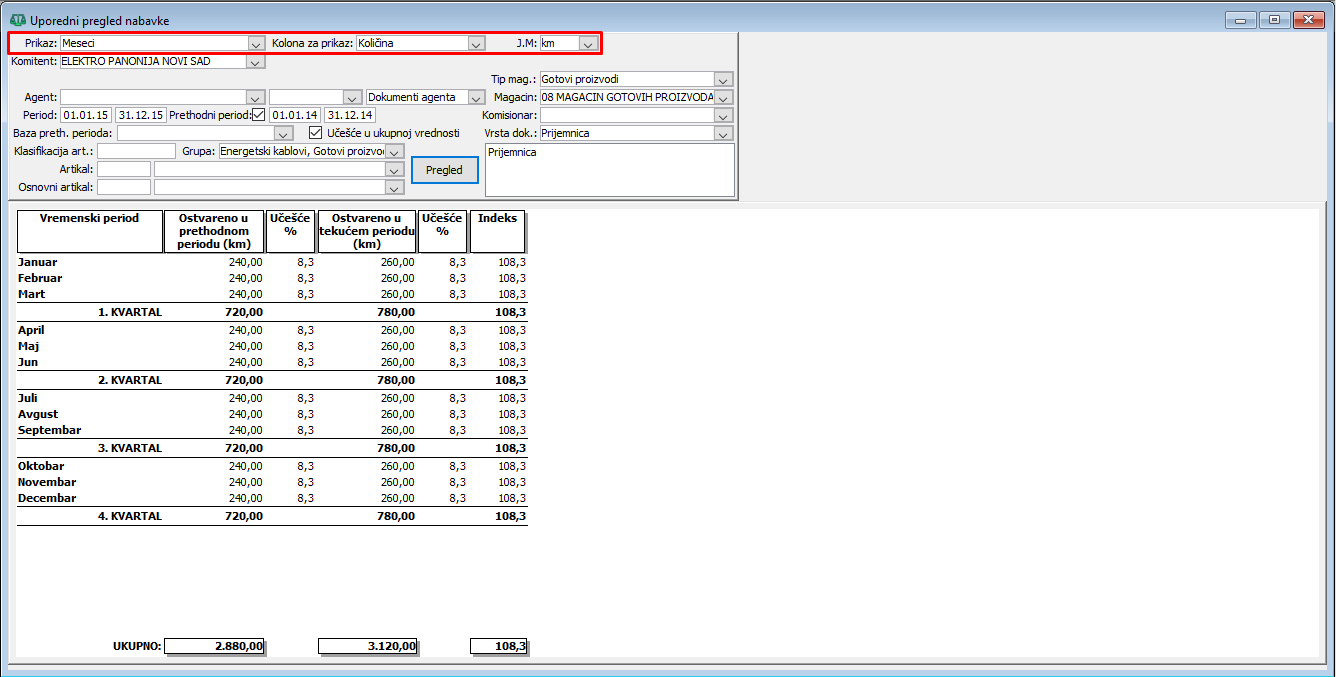Image resolution: width=1336 pixels, height=677 pixels.
Task: Click the application icon in title bar
Action: coord(17,20)
